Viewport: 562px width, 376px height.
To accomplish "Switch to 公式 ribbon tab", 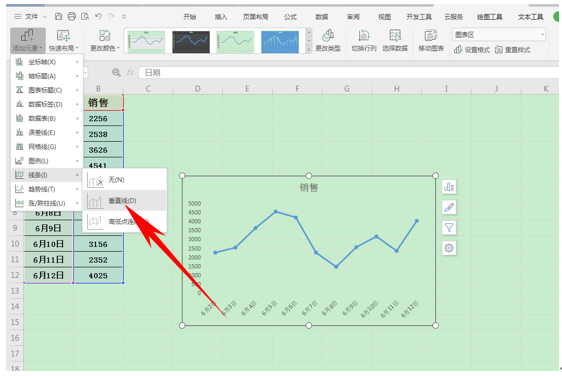I will [x=290, y=17].
